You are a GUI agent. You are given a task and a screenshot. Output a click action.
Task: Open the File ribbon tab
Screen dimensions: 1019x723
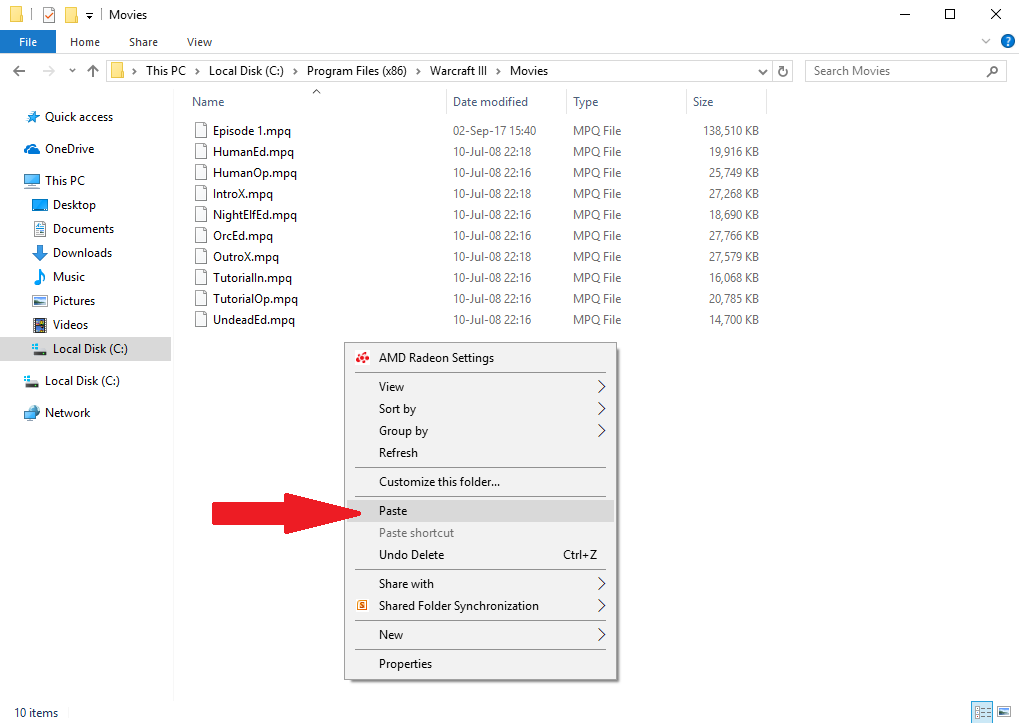28,42
